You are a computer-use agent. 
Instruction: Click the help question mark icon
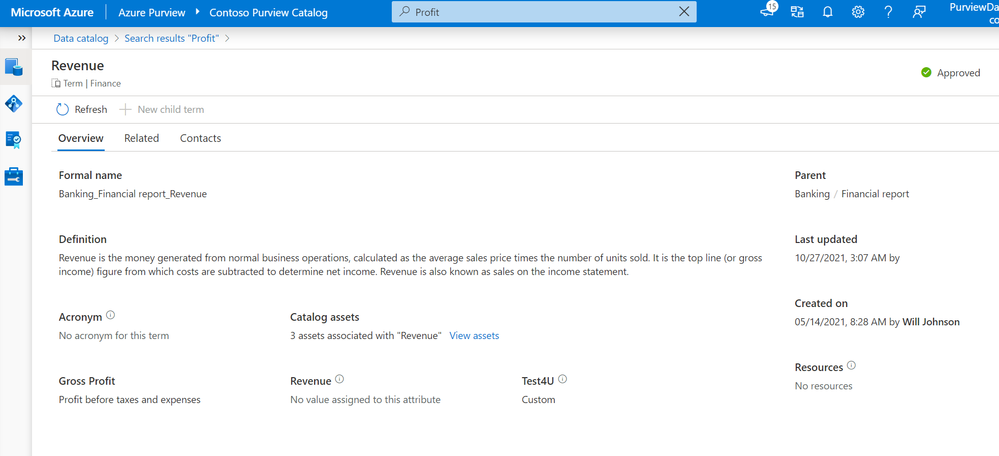(x=888, y=12)
